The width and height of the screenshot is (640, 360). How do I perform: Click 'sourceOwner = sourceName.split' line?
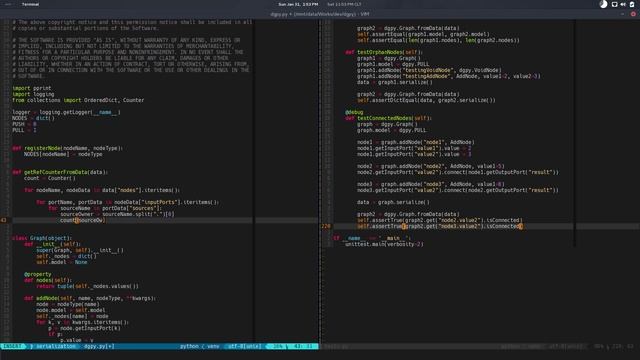point(118,214)
